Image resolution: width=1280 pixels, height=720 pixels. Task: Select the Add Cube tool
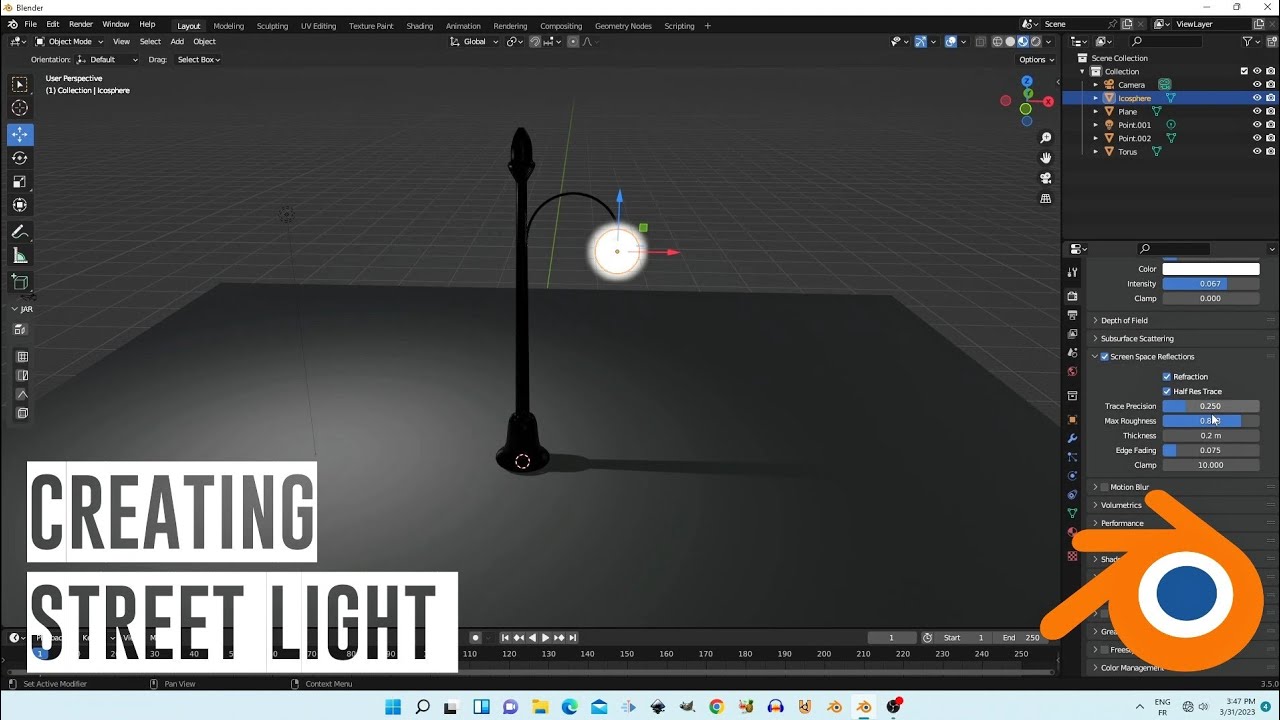point(20,282)
